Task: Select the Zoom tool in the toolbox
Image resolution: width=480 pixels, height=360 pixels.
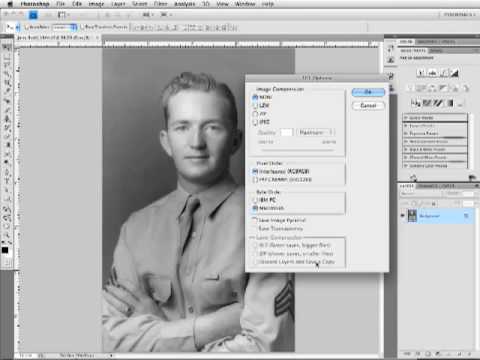Action: pyautogui.click(x=6, y=236)
